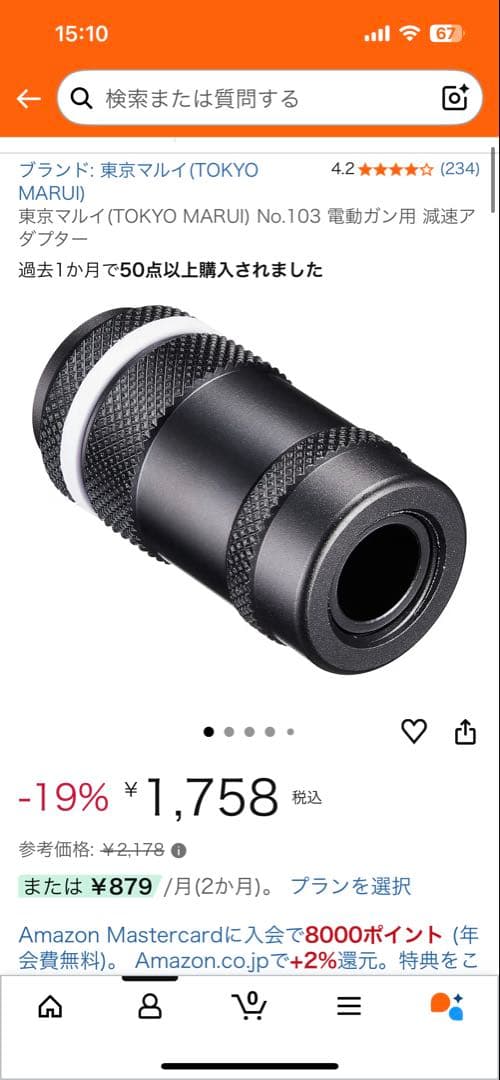Image resolution: width=500 pixels, height=1080 pixels.
Task: Open Rufus AI assistant chat icon
Action: point(448,1006)
